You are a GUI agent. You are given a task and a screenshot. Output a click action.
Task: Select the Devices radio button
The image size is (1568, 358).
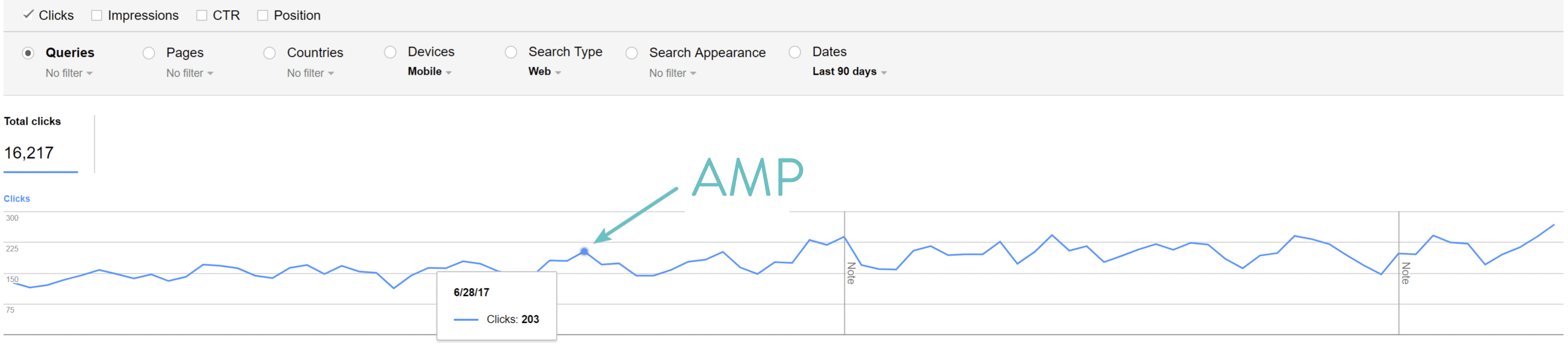click(x=390, y=53)
